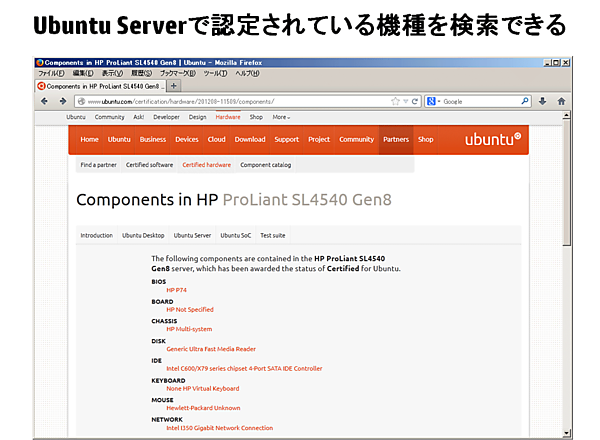Screen dimensions: 600x440
Task: Select the Test suite tab
Action: coord(273,235)
